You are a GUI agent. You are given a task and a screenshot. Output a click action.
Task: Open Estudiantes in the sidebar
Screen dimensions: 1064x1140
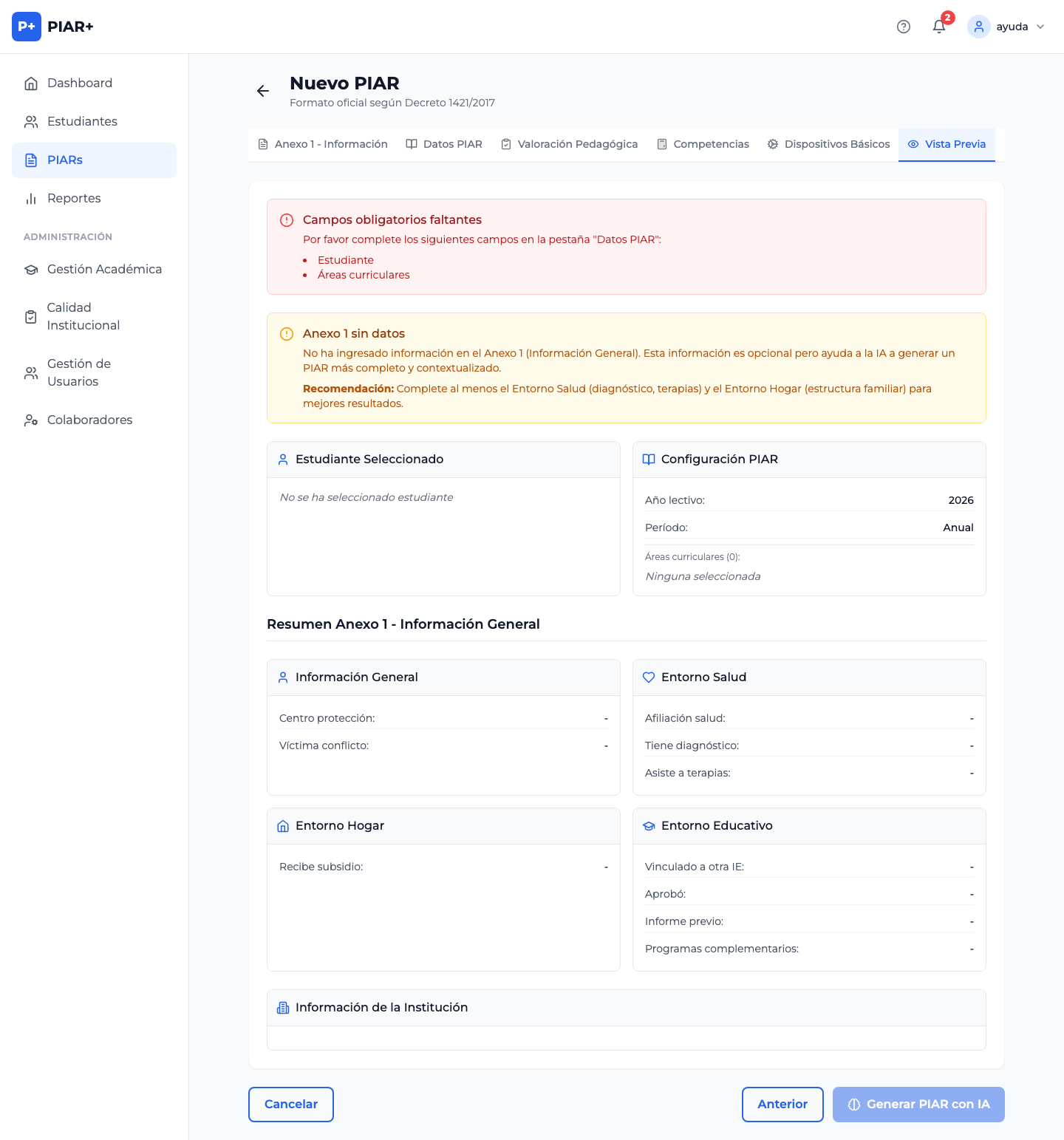tap(82, 122)
